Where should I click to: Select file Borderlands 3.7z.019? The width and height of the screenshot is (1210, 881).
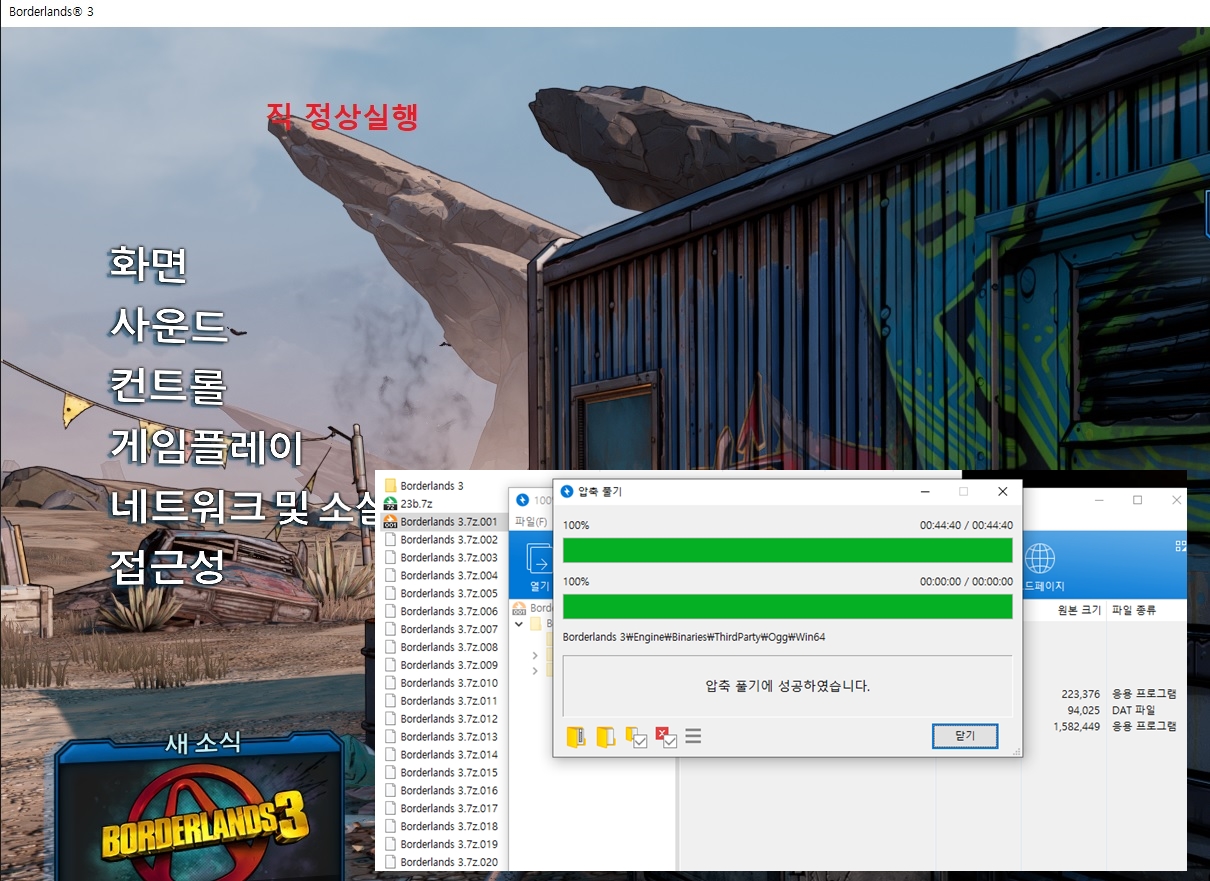(x=449, y=845)
